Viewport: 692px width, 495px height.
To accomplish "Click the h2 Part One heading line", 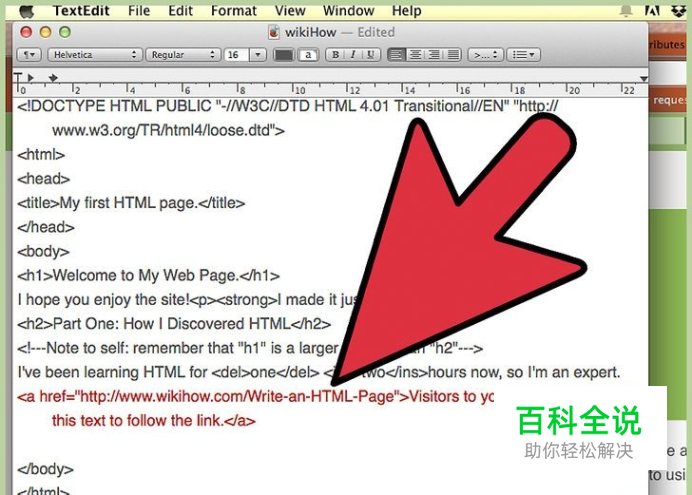I will pyautogui.click(x=174, y=324).
